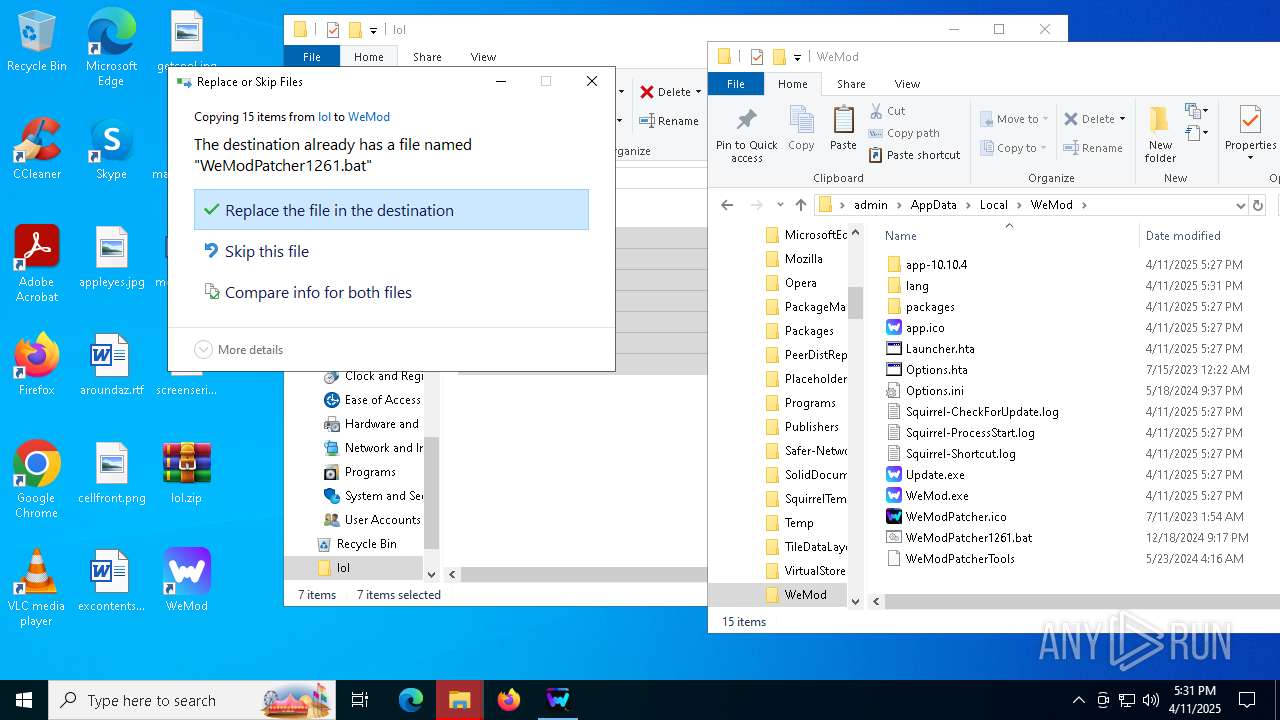The image size is (1280, 720).
Task: Select the app-10.10.4 folder
Action: [936, 265]
